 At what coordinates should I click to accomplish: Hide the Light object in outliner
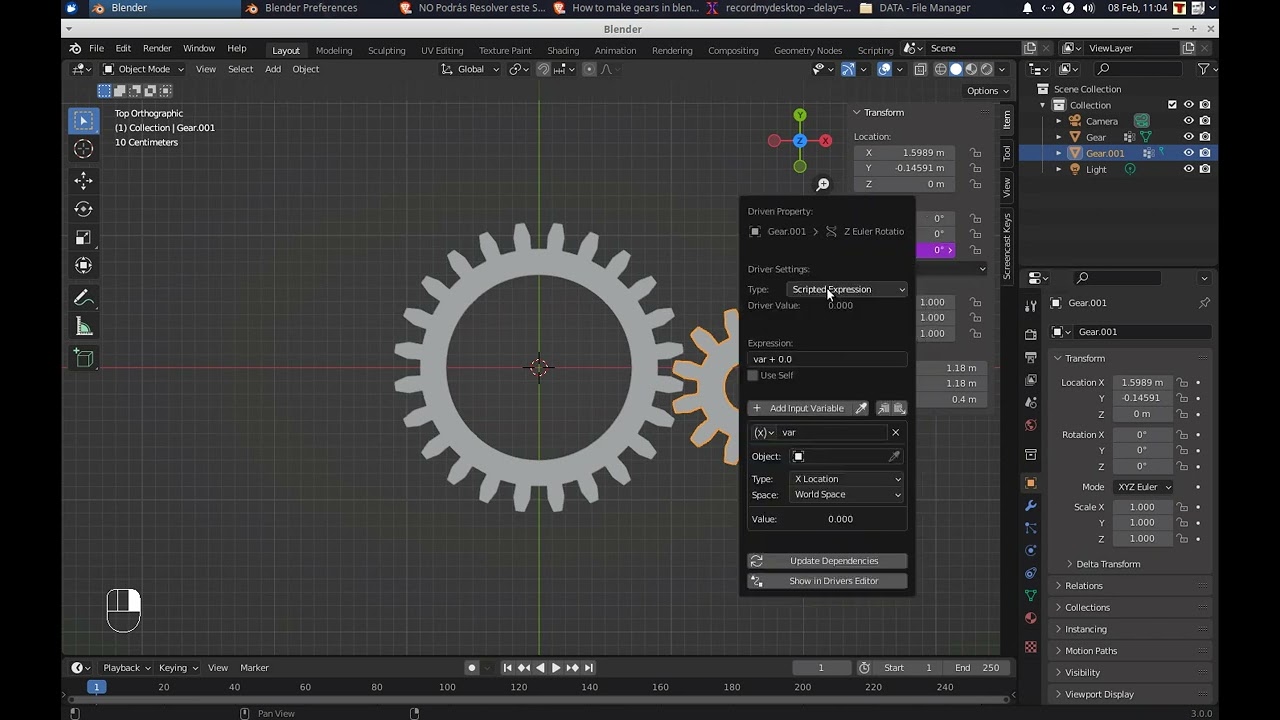(1189, 169)
